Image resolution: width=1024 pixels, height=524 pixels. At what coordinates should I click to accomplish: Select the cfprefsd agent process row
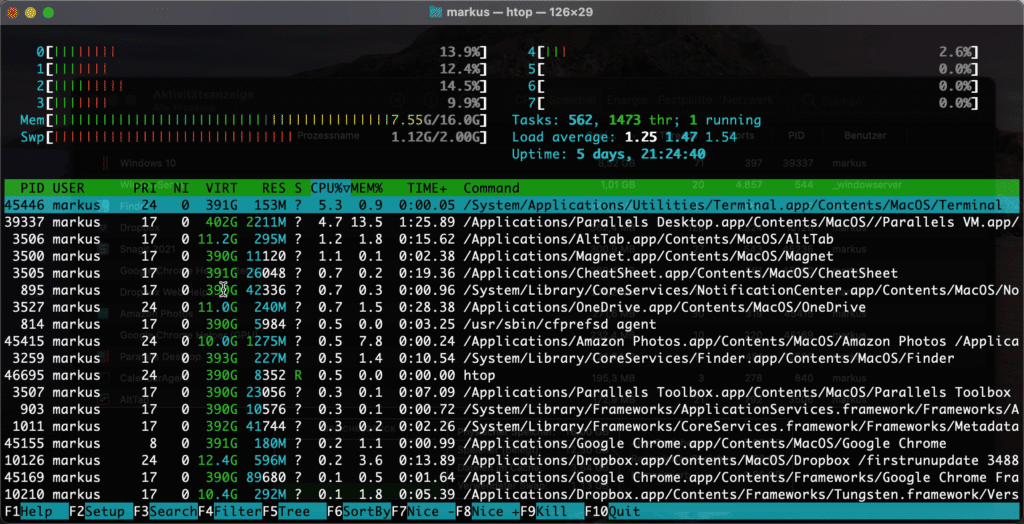coord(511,324)
